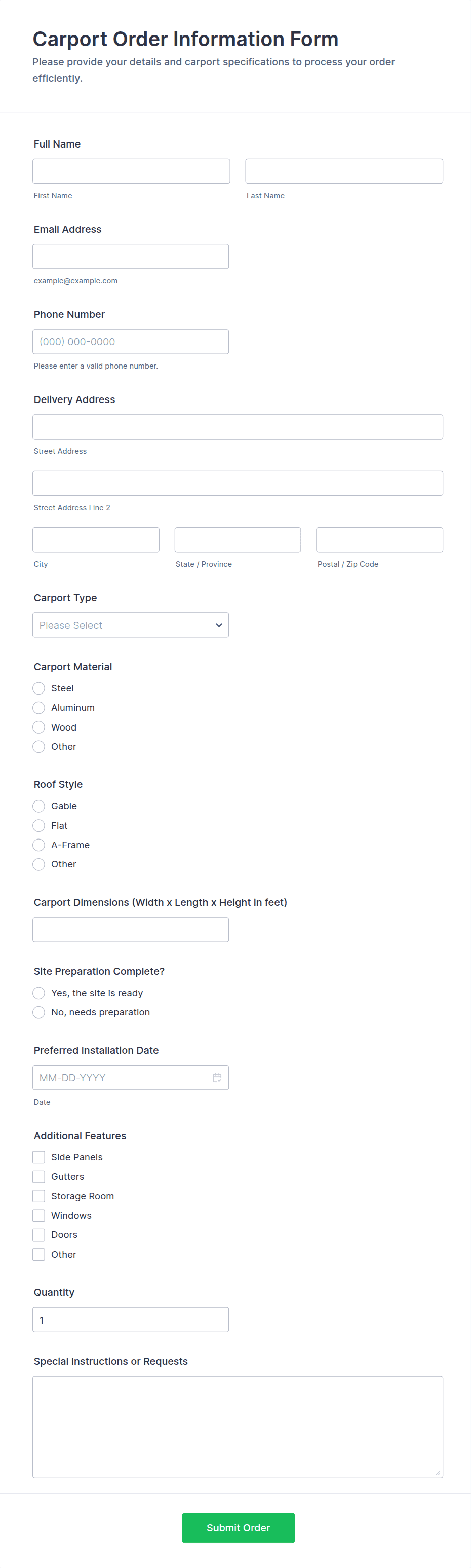This screenshot has width=471, height=1568.
Task: Click the Phone Number input box
Action: 131,342
